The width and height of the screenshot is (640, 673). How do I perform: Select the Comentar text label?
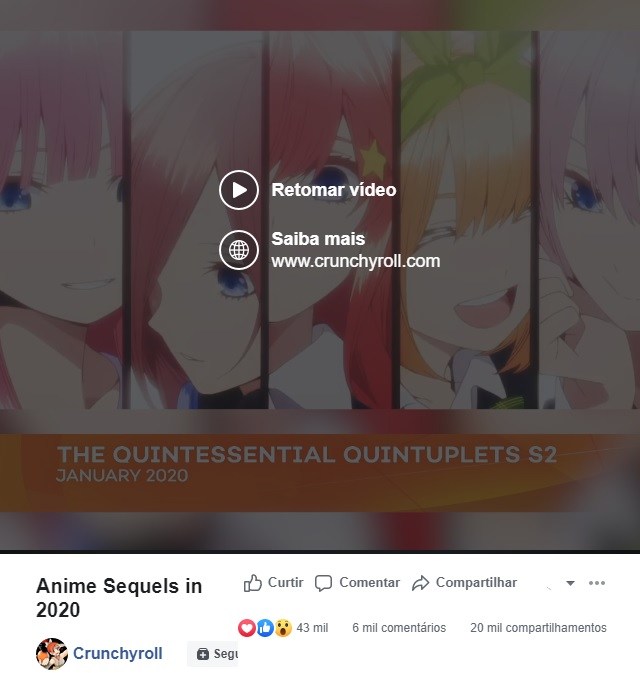tap(369, 582)
